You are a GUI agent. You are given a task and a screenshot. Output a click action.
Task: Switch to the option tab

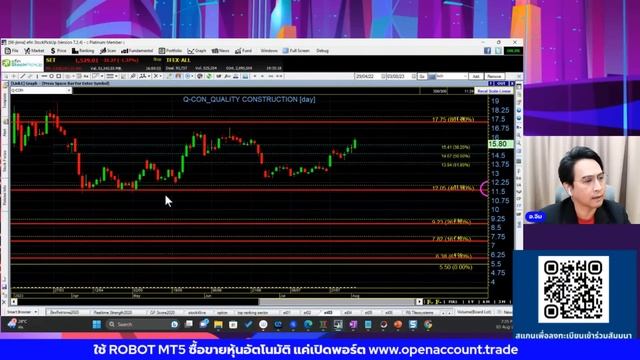(222, 312)
